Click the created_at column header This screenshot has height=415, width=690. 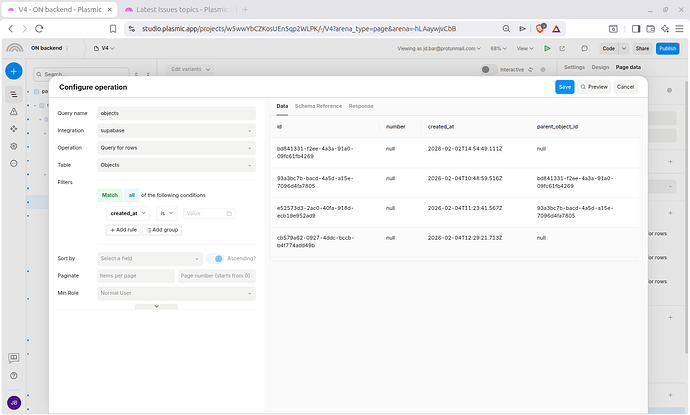tap(440, 127)
